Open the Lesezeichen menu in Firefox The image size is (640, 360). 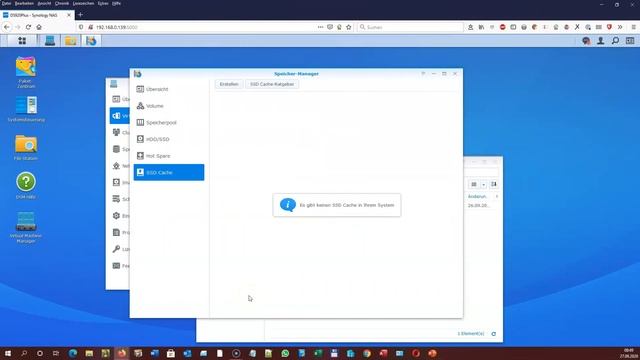tap(83, 3)
